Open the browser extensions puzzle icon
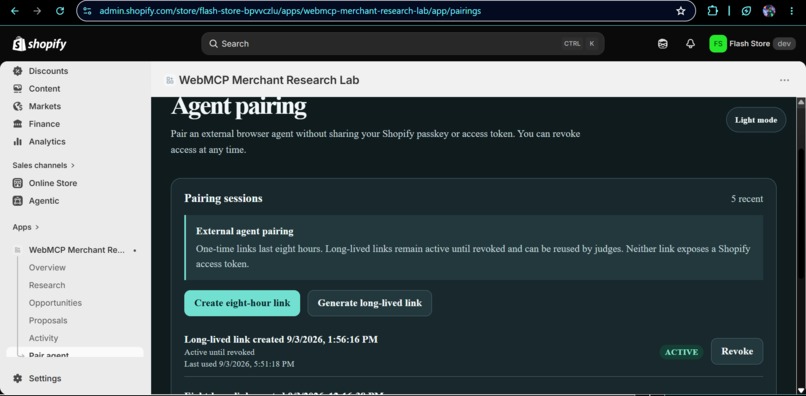Image resolution: width=806 pixels, height=396 pixels. click(x=712, y=11)
